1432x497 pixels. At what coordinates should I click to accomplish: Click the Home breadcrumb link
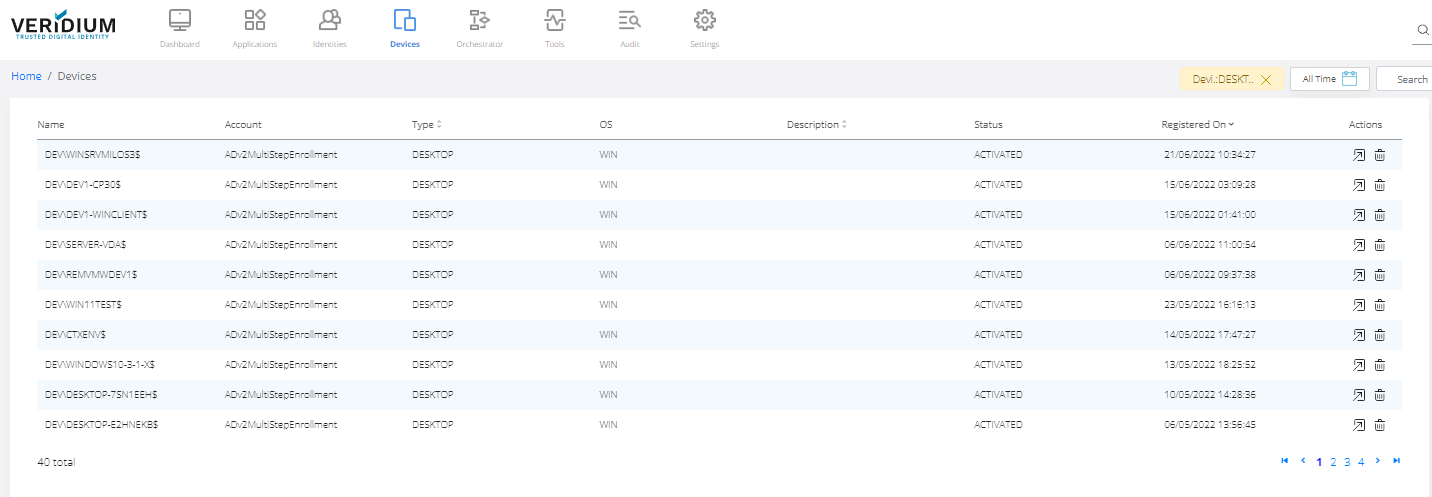[26, 76]
